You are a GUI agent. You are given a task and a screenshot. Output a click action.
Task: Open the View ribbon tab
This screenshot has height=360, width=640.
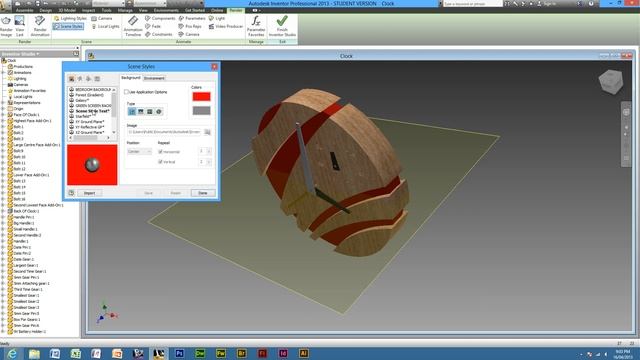(143, 10)
